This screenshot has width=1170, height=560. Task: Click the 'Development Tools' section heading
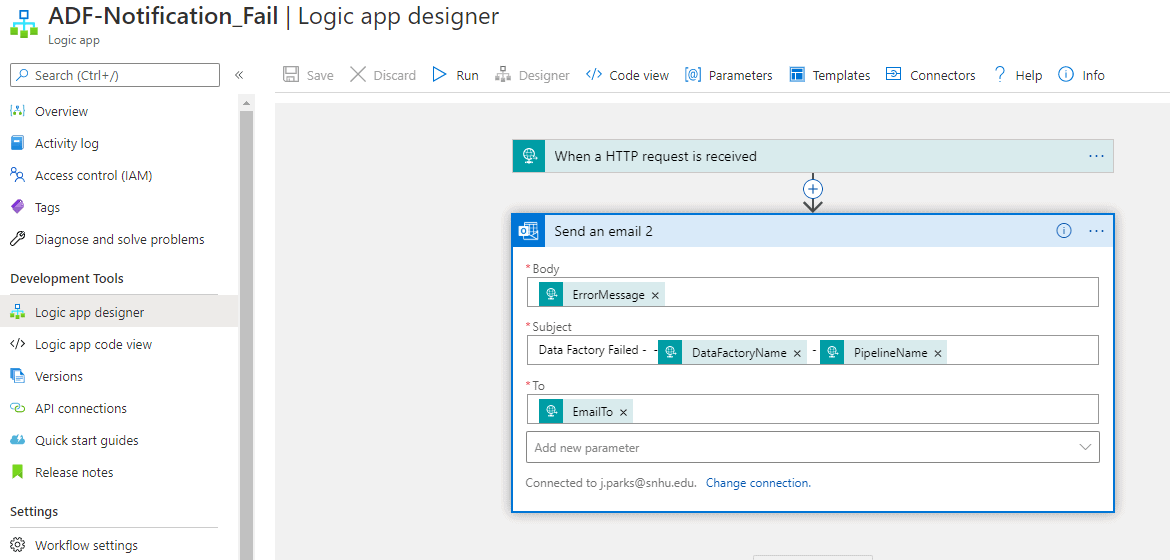tap(67, 279)
